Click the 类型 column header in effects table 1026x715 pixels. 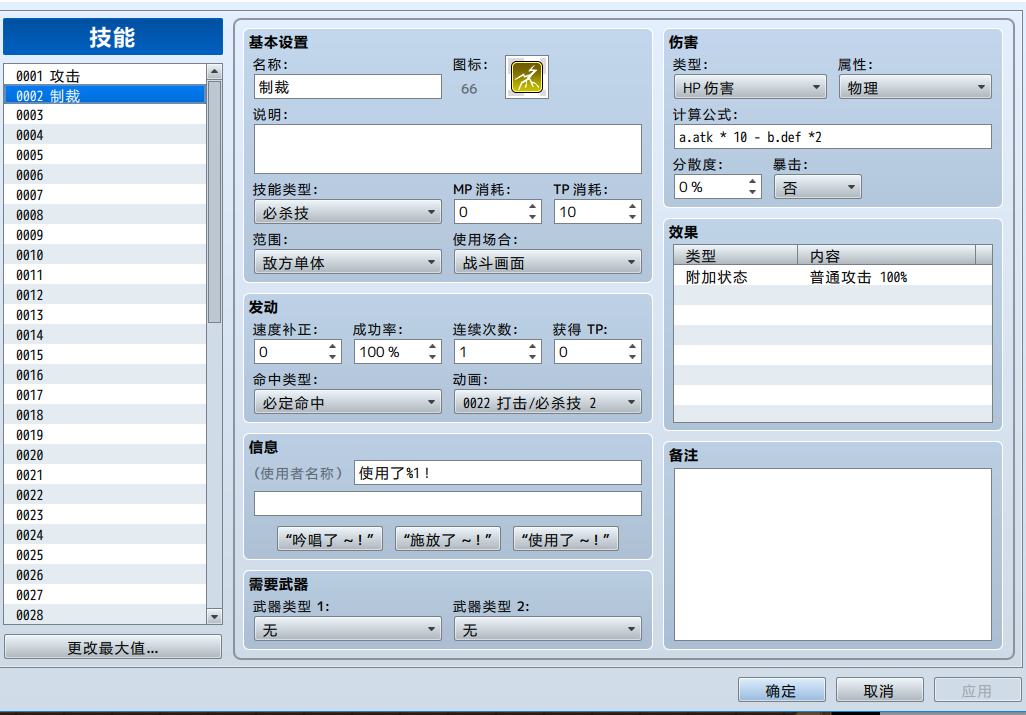point(735,255)
